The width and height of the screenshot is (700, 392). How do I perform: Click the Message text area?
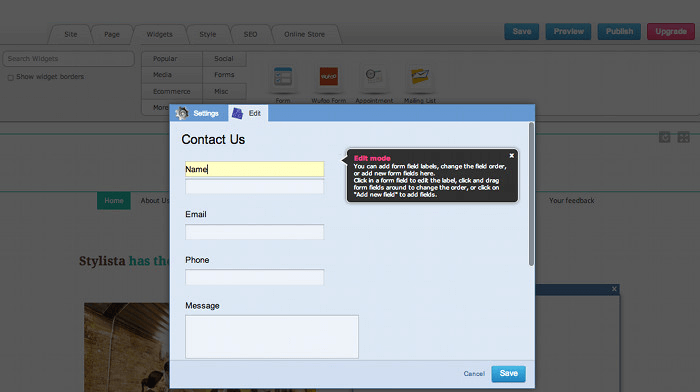click(272, 337)
